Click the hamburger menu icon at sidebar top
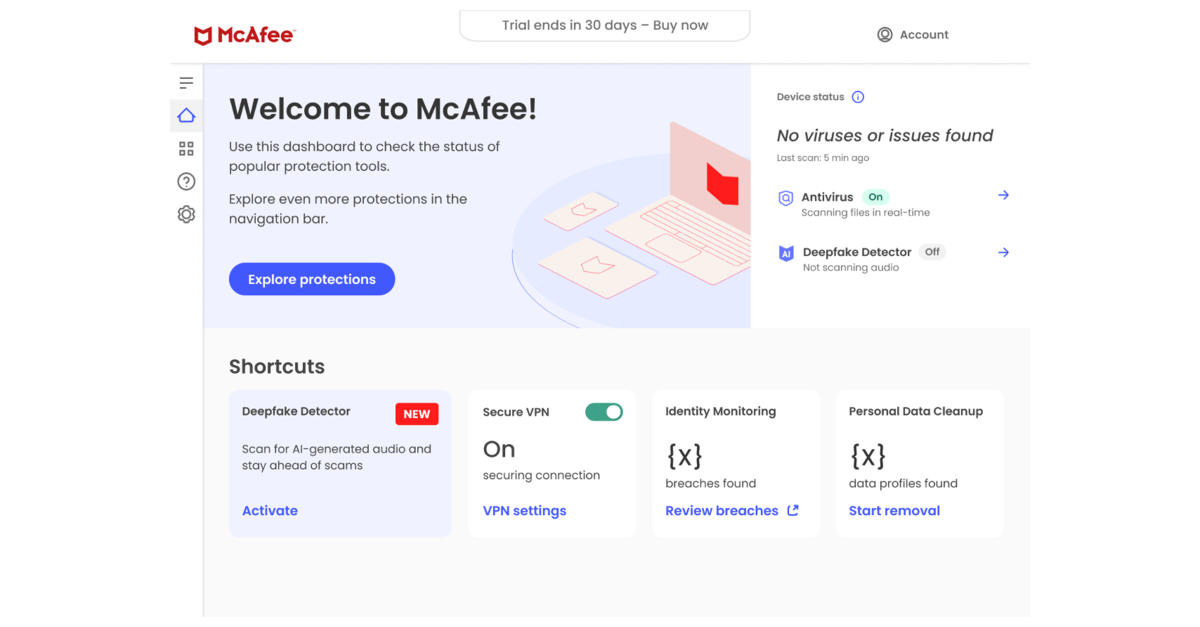 pos(186,82)
